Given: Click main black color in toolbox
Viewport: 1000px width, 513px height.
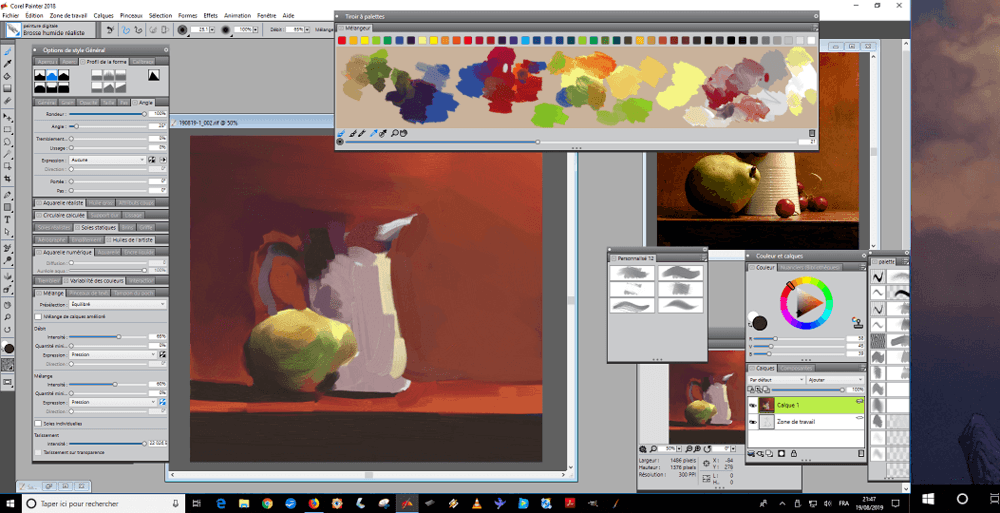Looking at the screenshot, I should click(8, 348).
